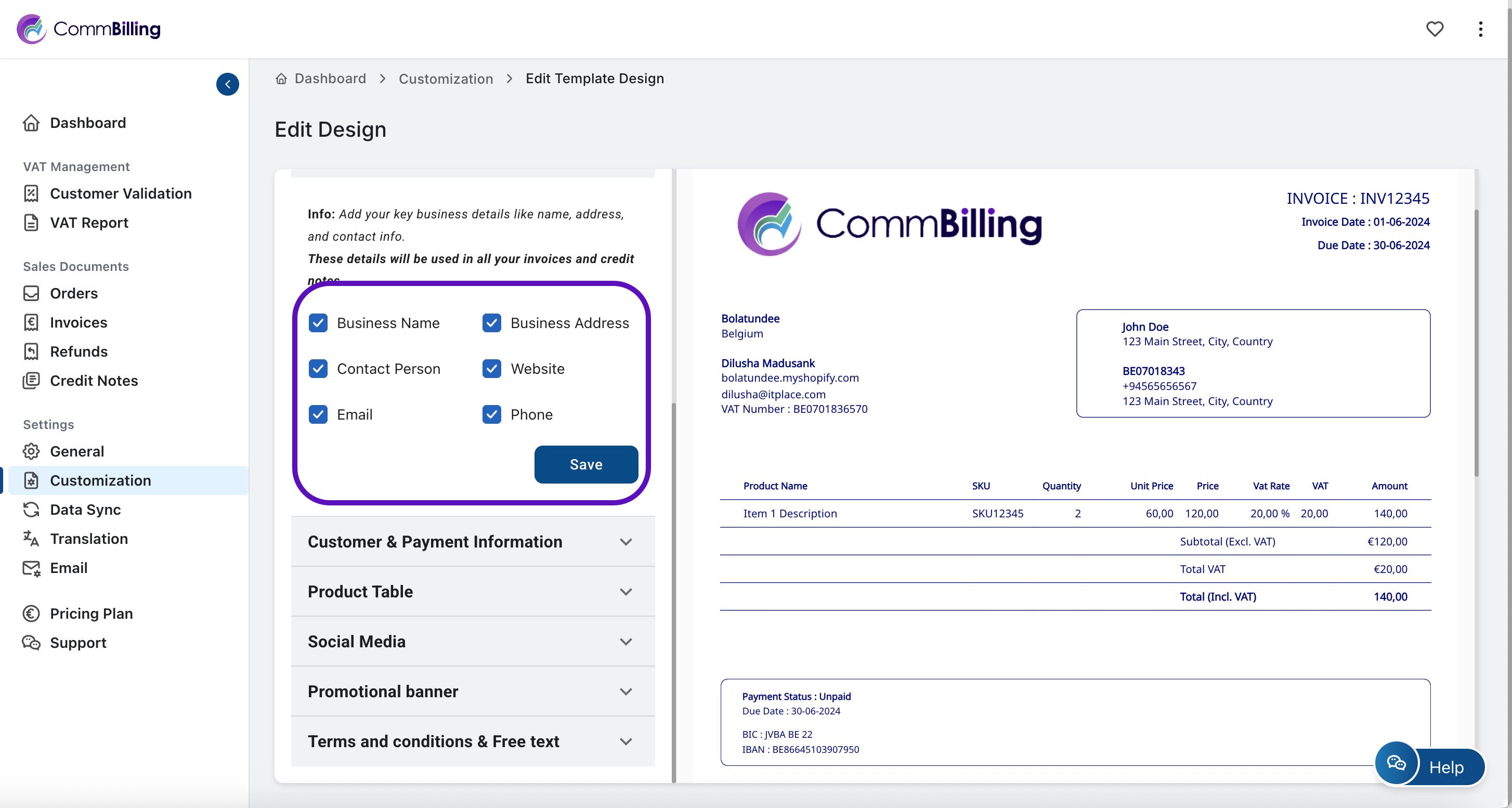Click the Customer Validation sidebar icon
This screenshot has width=1512, height=808.
point(31,193)
